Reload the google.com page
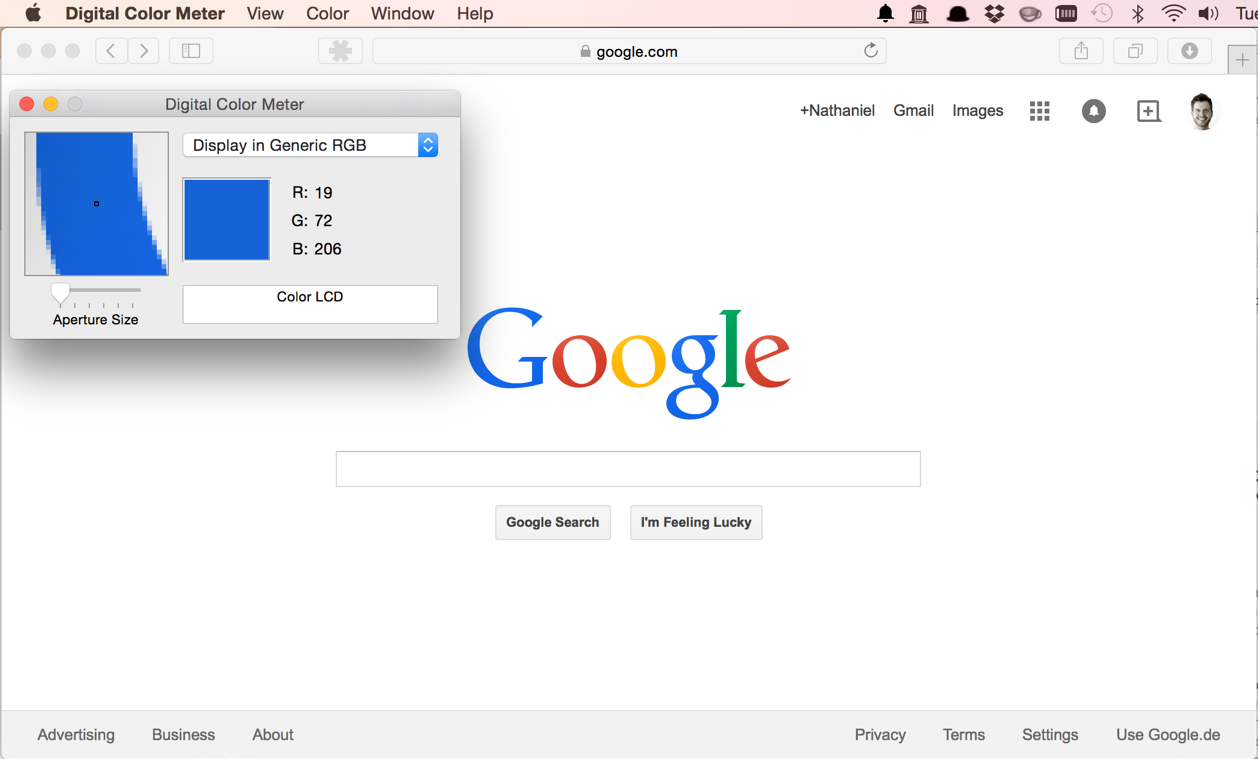 871,51
